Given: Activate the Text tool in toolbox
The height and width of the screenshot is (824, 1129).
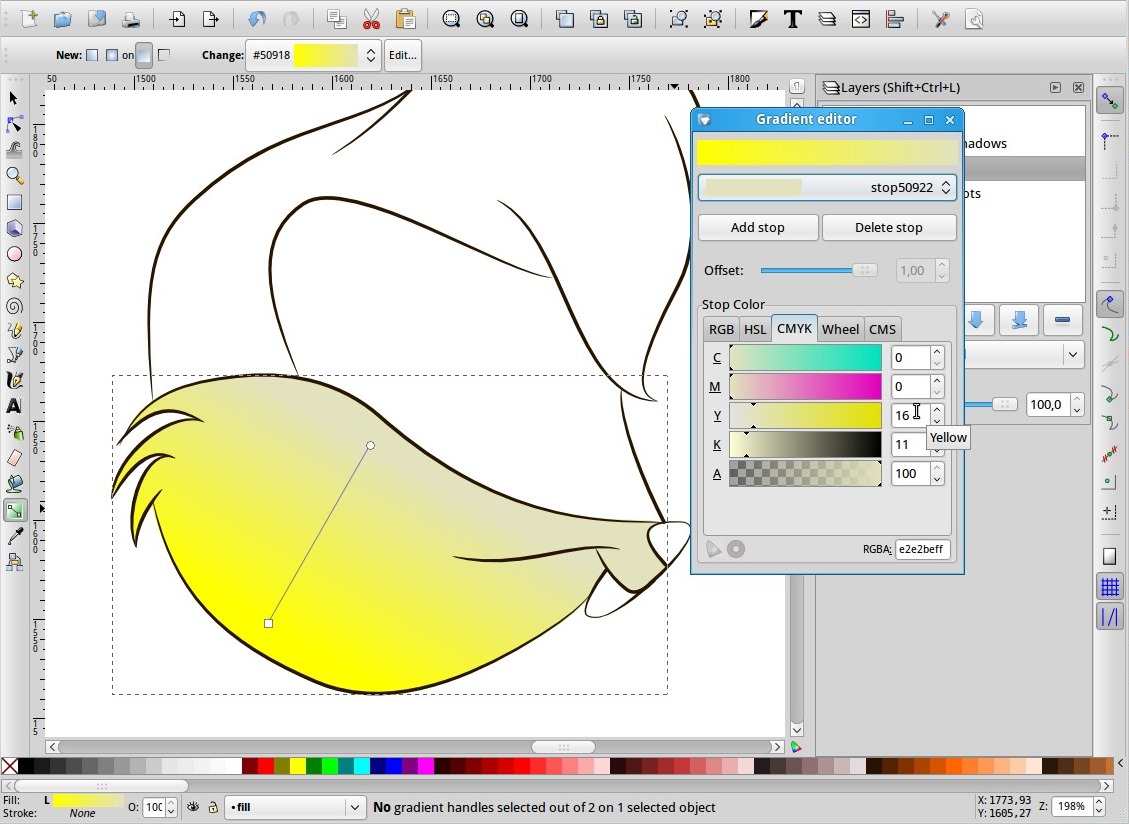Looking at the screenshot, I should pyautogui.click(x=14, y=406).
